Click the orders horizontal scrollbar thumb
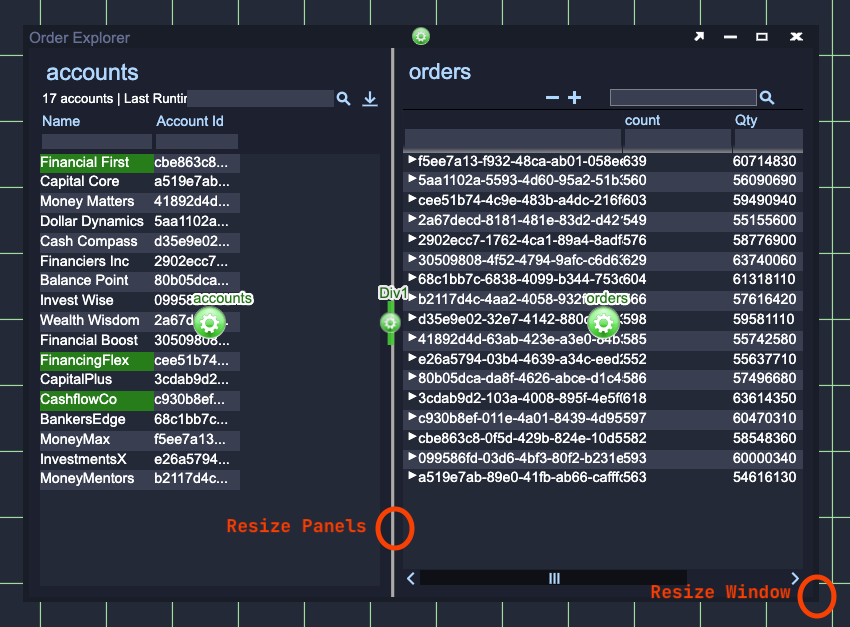 pyautogui.click(x=554, y=578)
